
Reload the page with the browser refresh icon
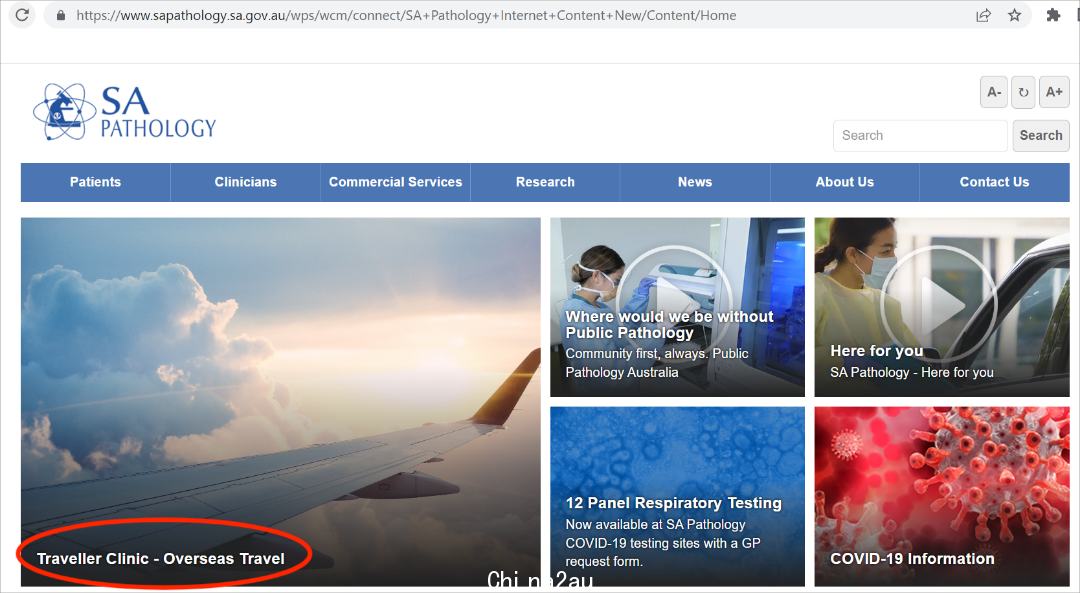click(x=22, y=14)
